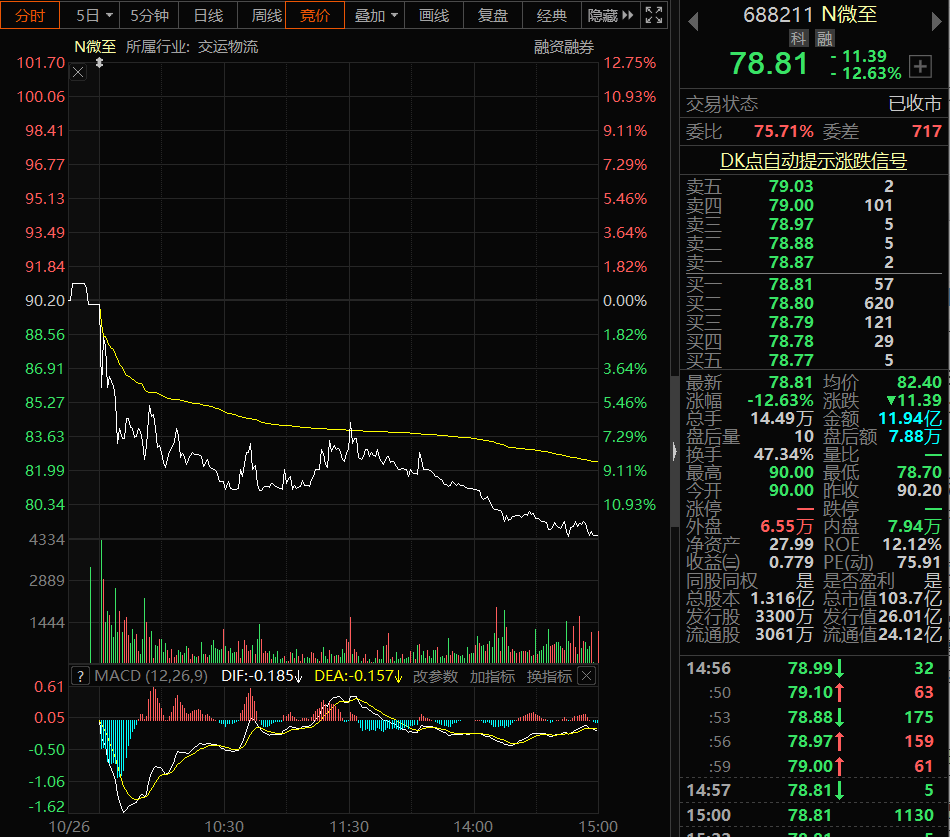Expand the 5日 dropdown arrow
The height and width of the screenshot is (837, 950).
[x=110, y=15]
